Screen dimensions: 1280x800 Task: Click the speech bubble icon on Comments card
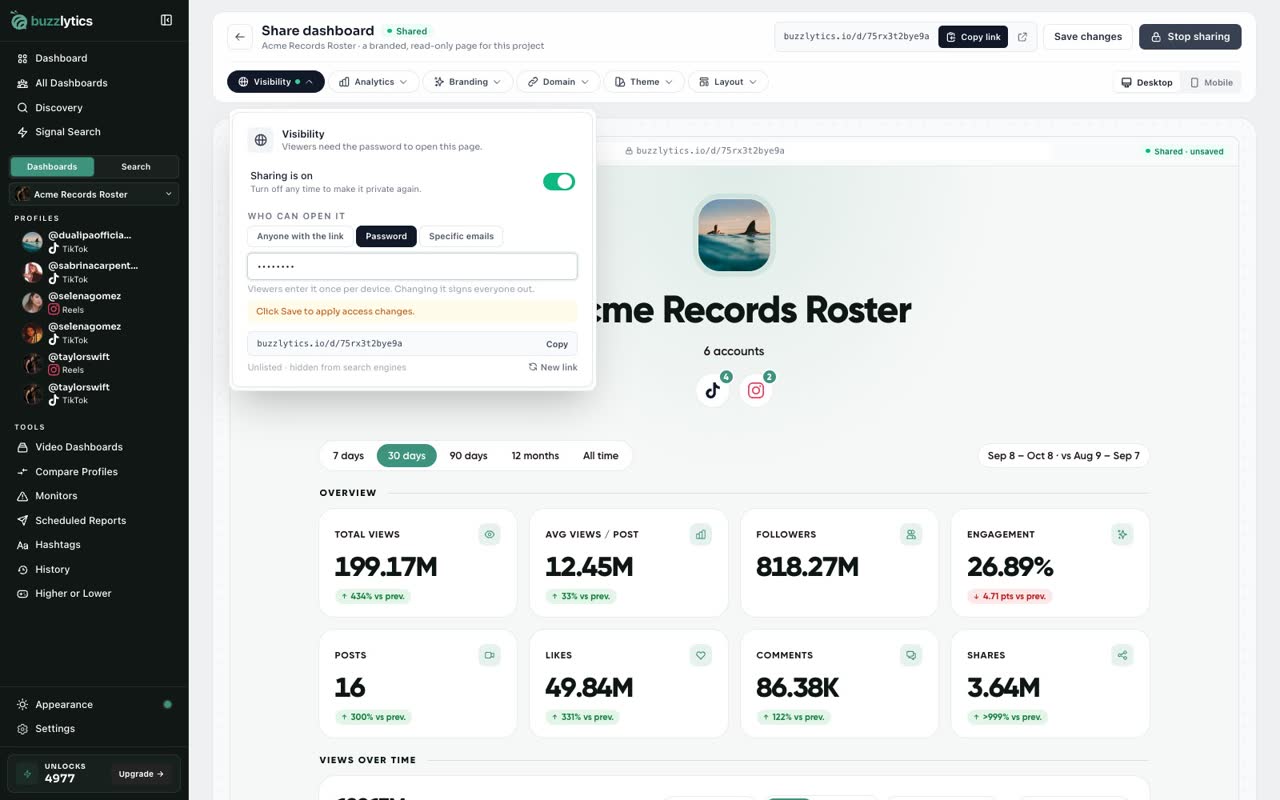(x=911, y=656)
